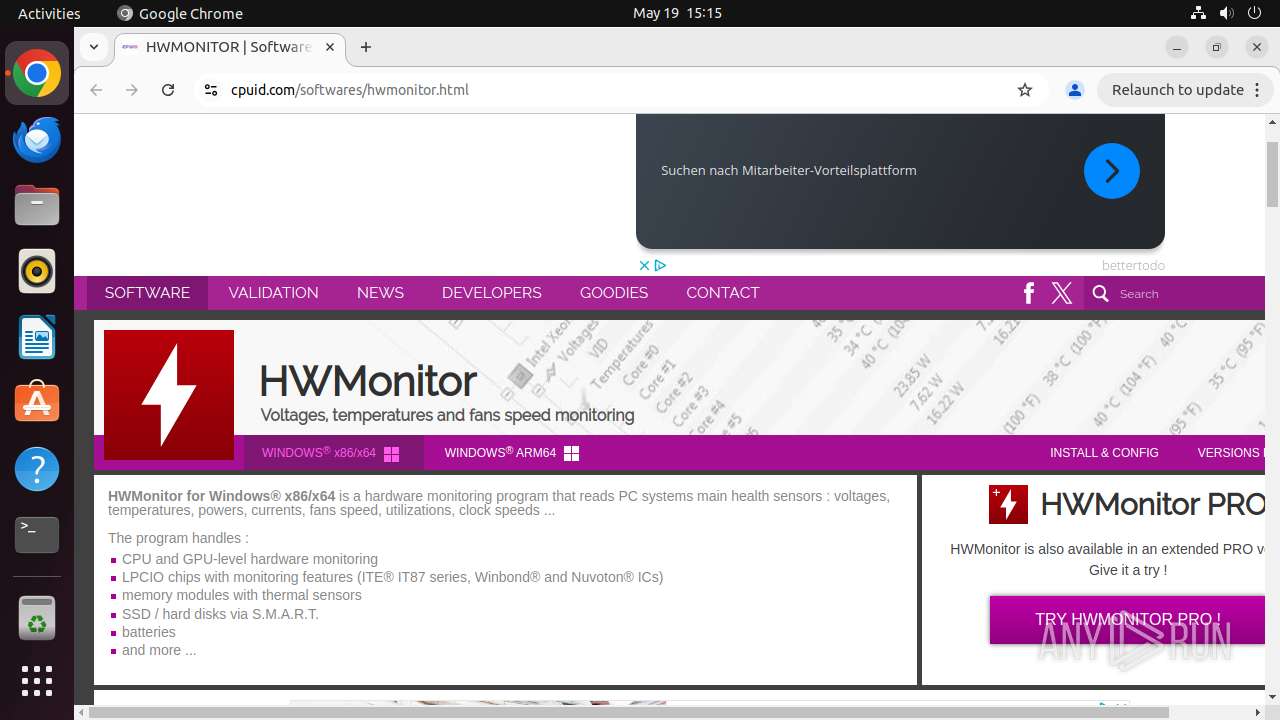Click the HWMonitor title heading
The height and width of the screenshot is (720, 1280).
[x=368, y=381]
